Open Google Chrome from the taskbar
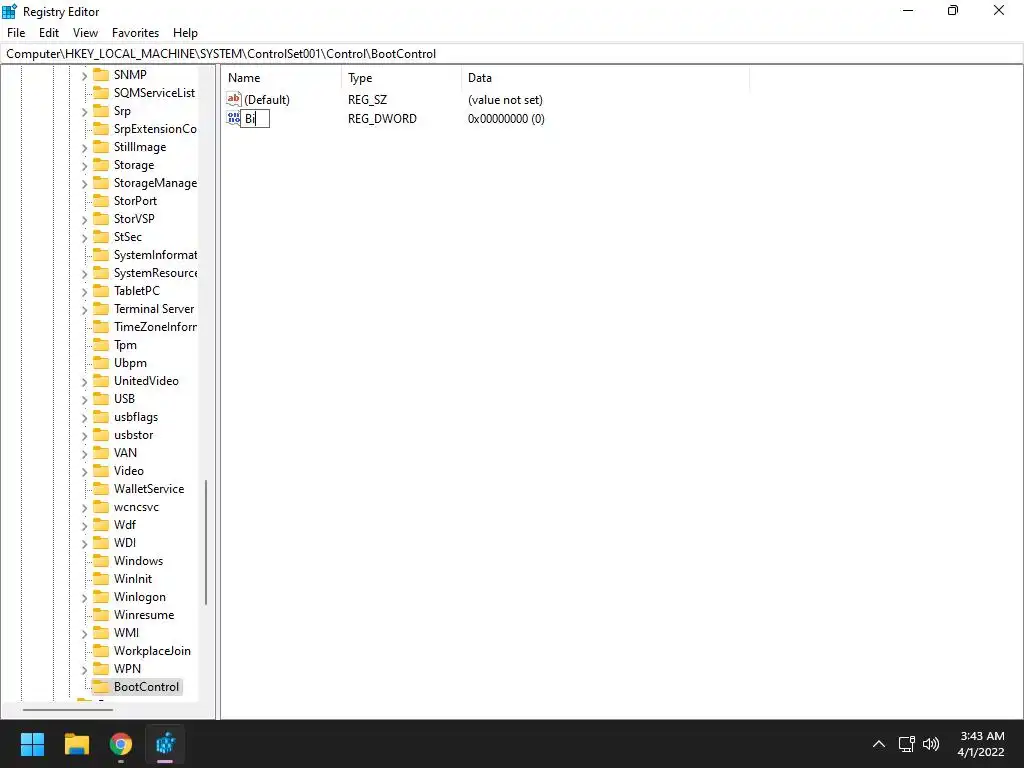The height and width of the screenshot is (768, 1024). click(121, 744)
